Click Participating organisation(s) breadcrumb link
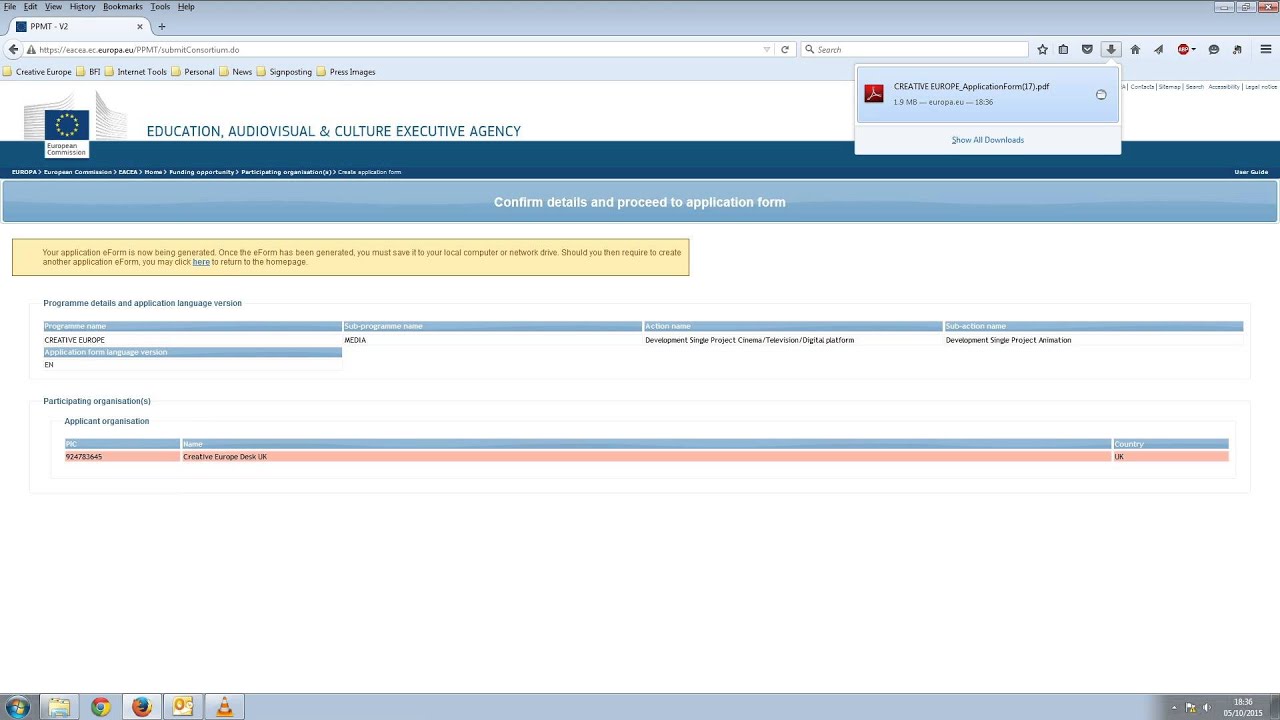Image resolution: width=1280 pixels, height=720 pixels. tap(286, 172)
